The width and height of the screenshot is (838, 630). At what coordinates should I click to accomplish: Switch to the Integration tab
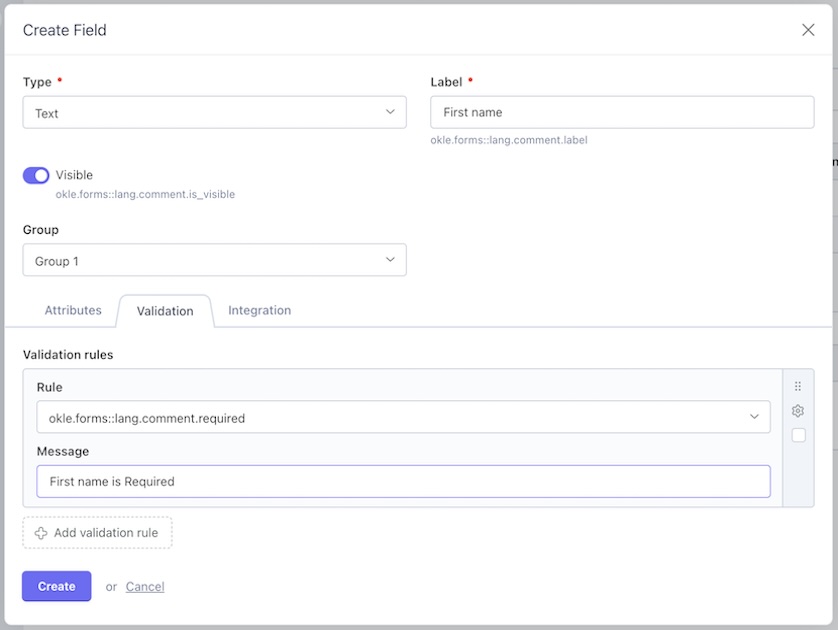[x=259, y=311]
